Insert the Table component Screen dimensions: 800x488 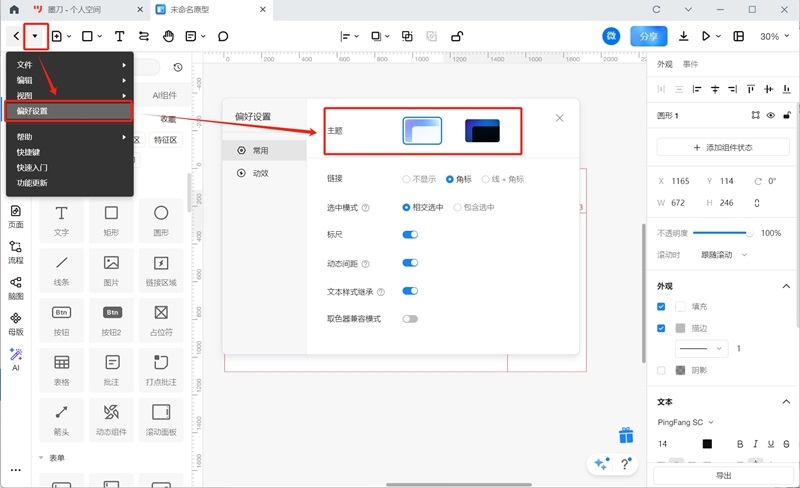click(61, 367)
